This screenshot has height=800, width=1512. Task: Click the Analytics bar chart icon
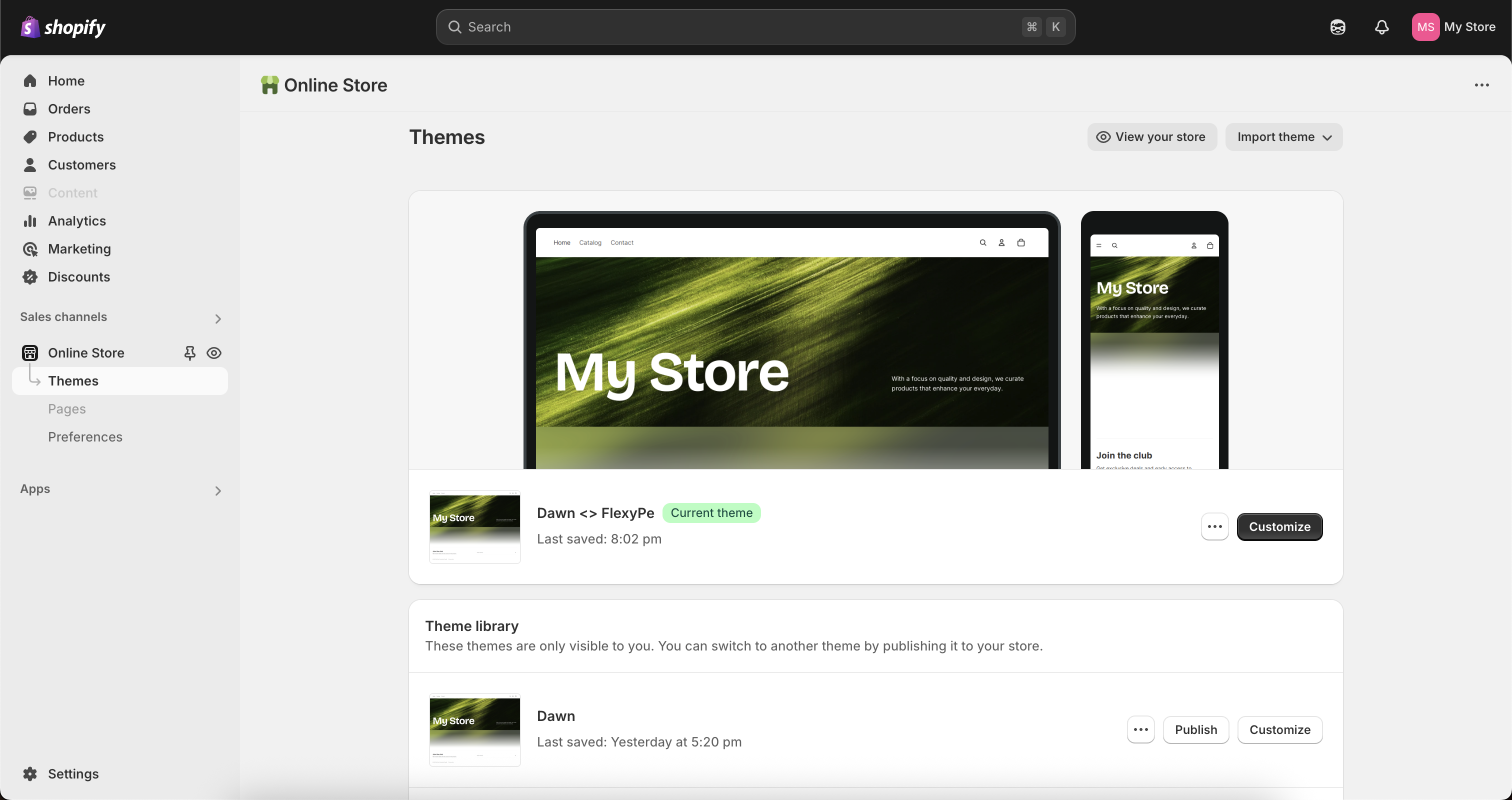click(x=30, y=221)
